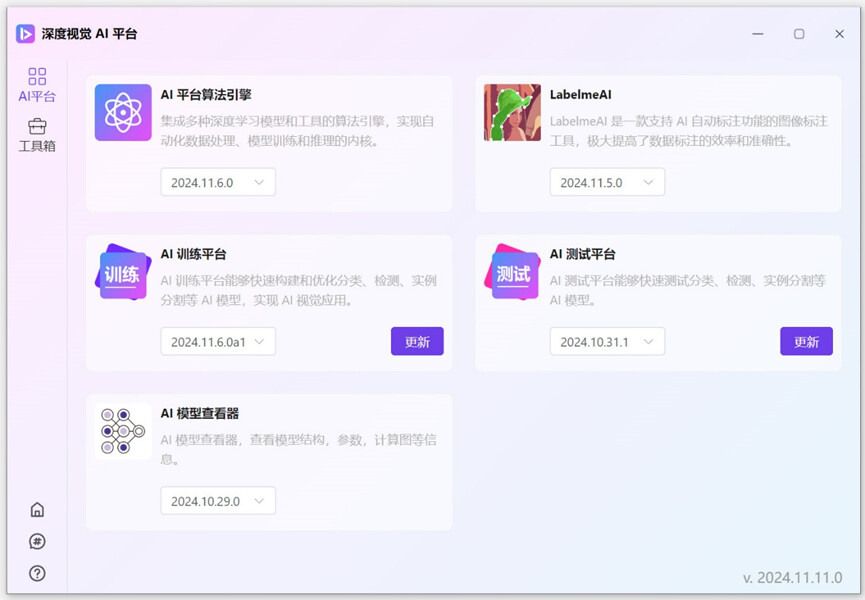
Task: Click 更新 button for AI 测试平台
Action: tap(807, 341)
